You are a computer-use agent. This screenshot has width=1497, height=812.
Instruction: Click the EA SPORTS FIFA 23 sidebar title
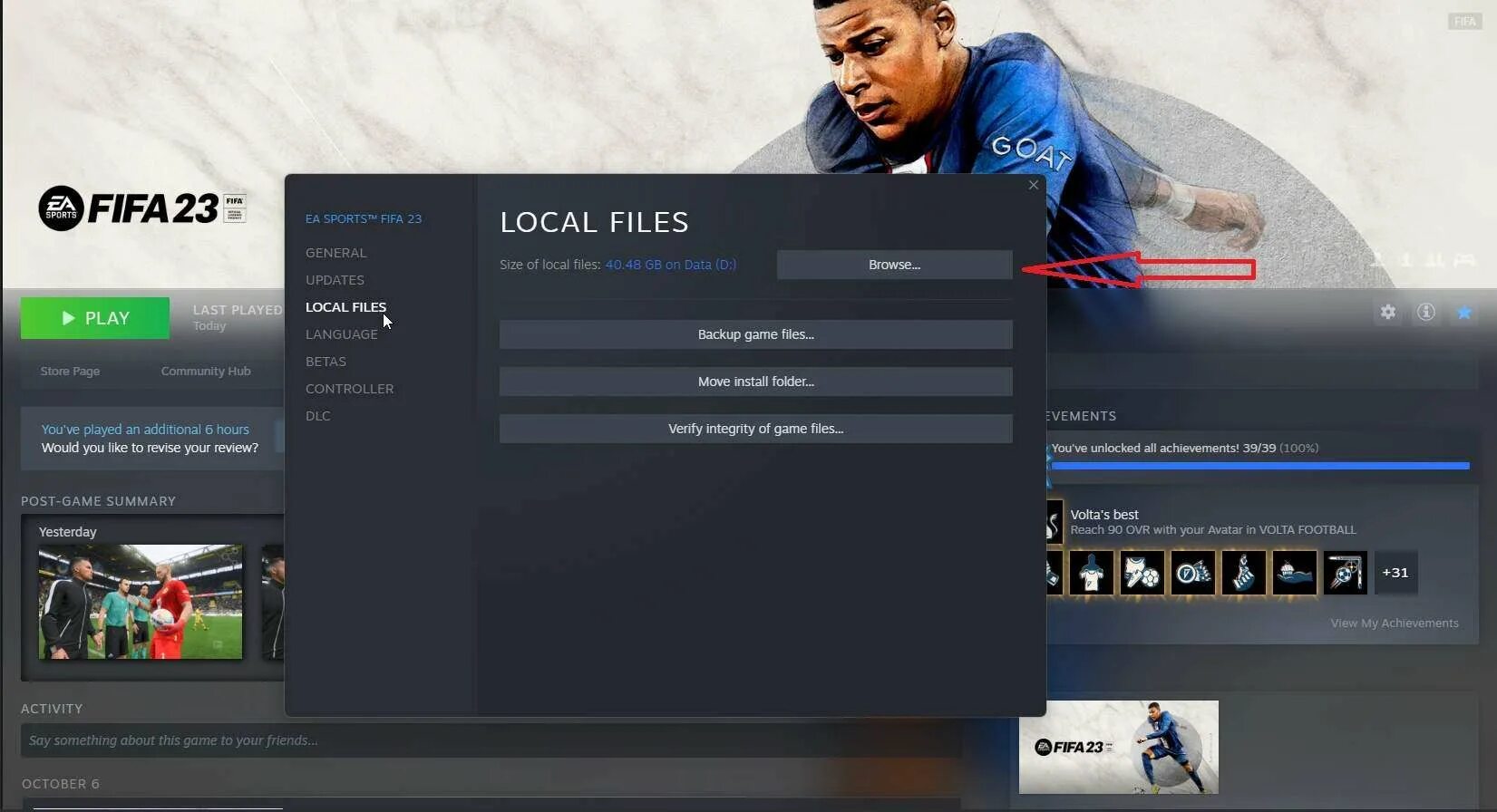coord(363,218)
